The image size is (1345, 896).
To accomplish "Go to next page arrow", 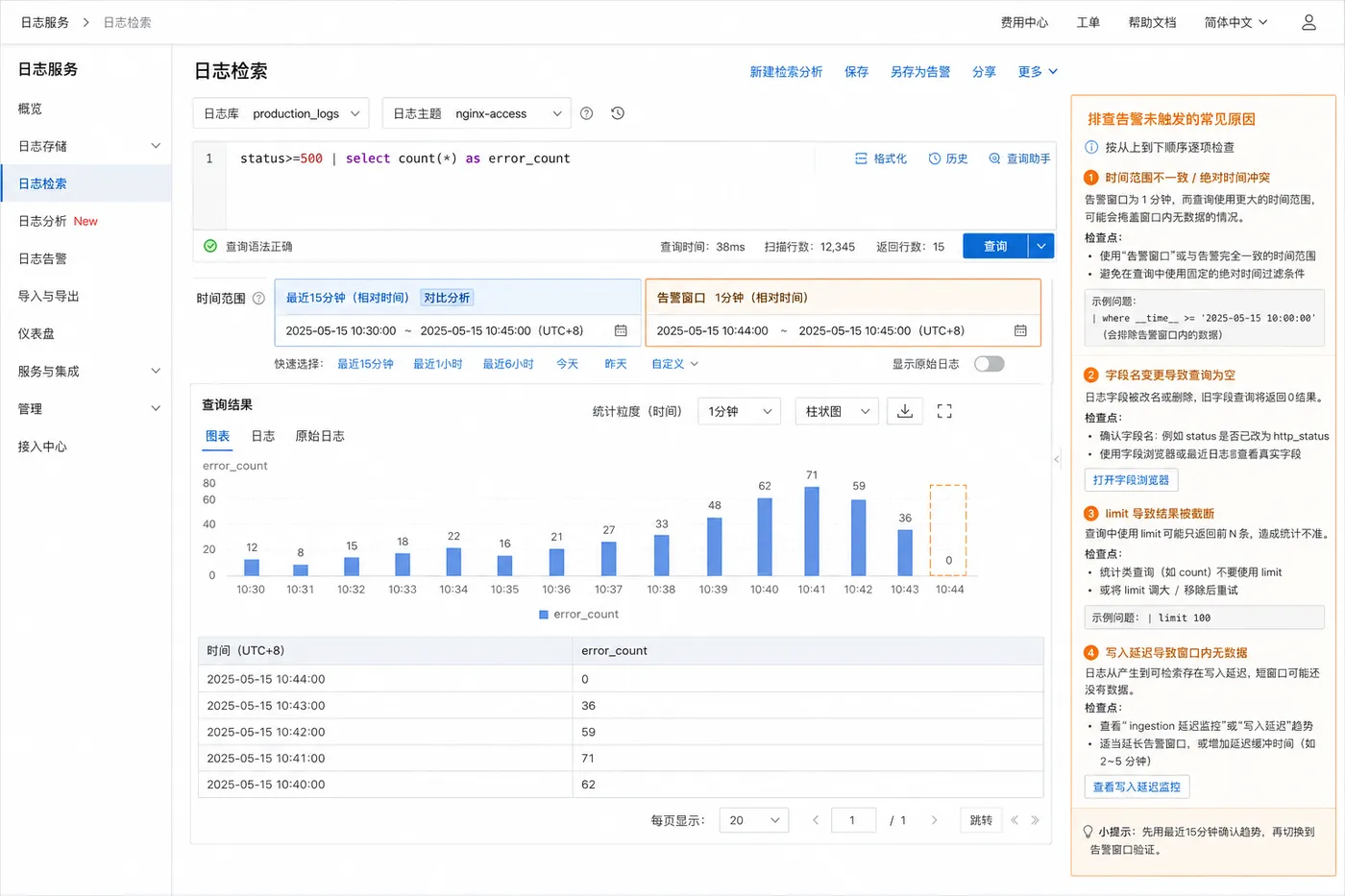I will [x=934, y=820].
